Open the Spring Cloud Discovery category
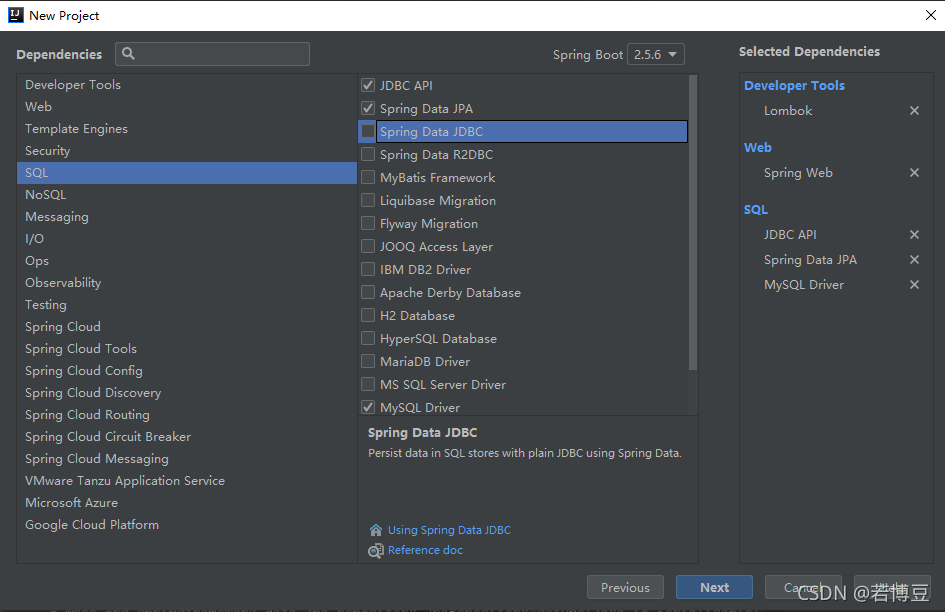 [187, 393]
